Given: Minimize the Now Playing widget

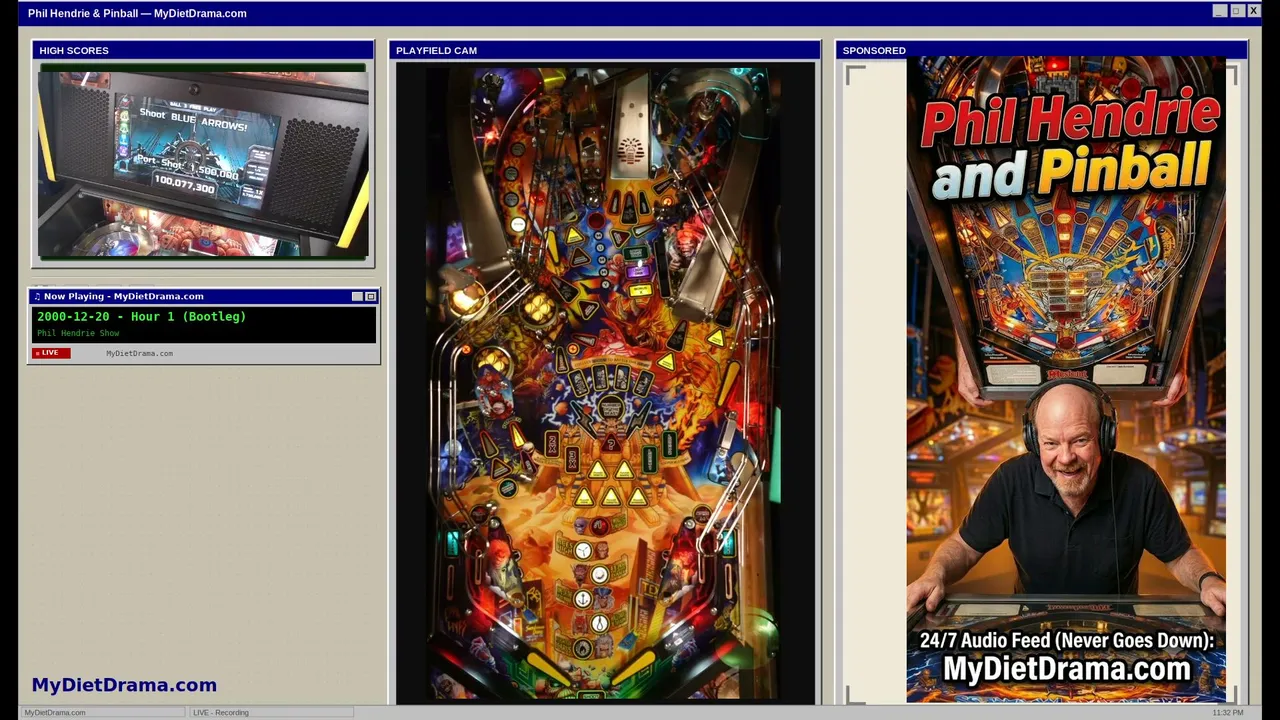Looking at the screenshot, I should click(358, 296).
